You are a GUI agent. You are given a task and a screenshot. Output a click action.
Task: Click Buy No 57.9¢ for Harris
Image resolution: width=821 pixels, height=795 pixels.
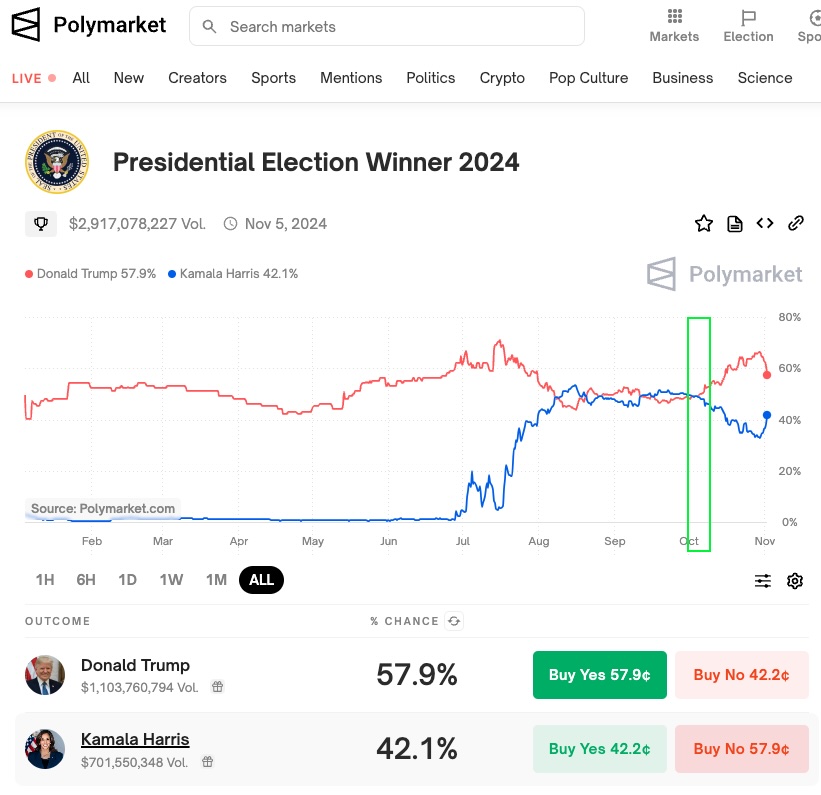741,749
